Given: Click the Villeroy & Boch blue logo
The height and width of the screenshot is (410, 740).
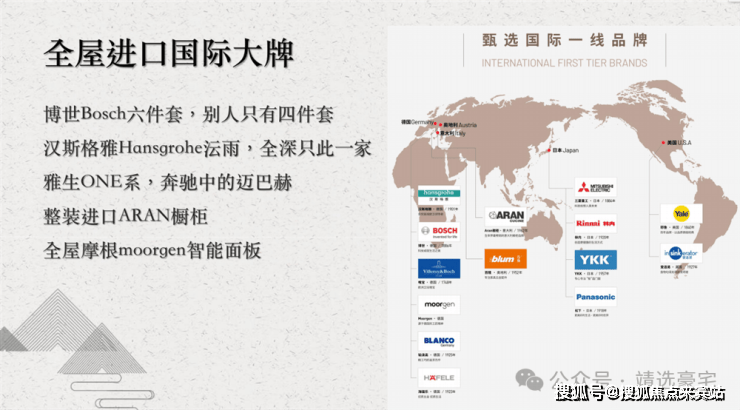Looking at the screenshot, I should pyautogui.click(x=439, y=269).
